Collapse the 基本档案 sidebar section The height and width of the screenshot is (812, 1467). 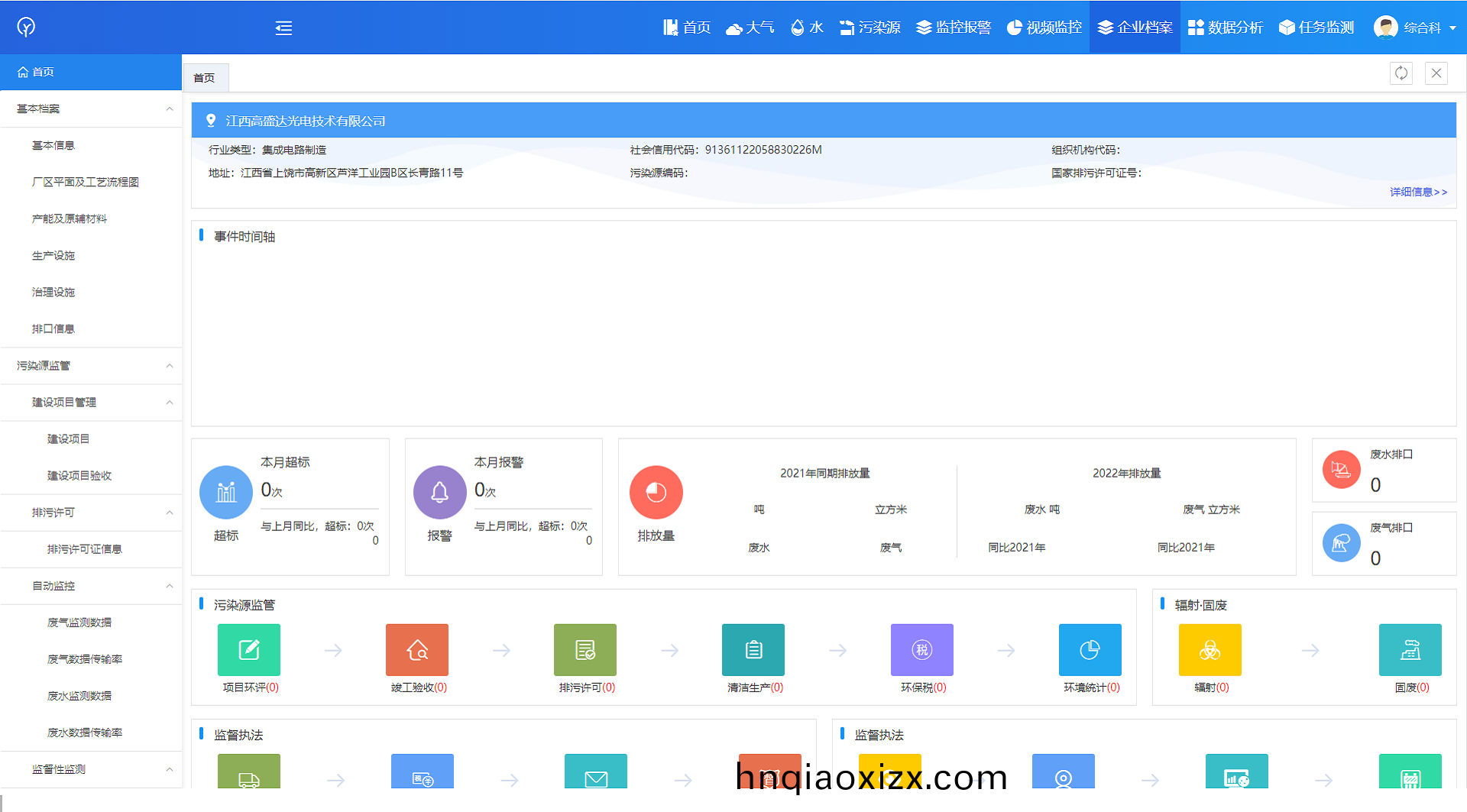169,108
